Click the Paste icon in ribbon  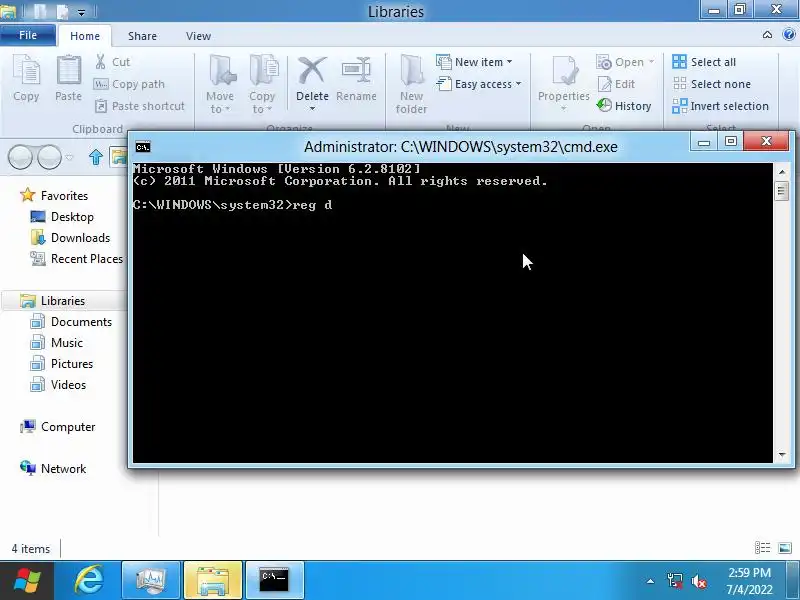pos(68,70)
